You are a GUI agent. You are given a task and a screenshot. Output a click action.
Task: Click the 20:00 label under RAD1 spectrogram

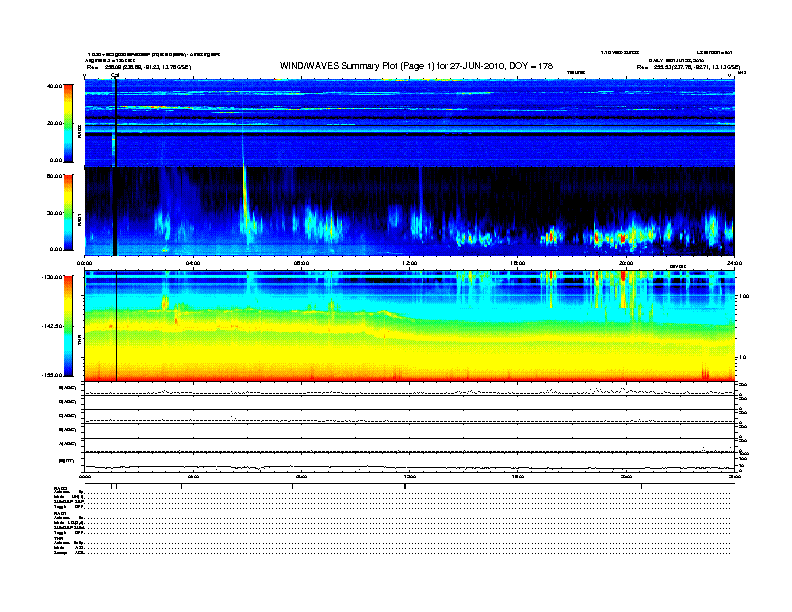click(x=626, y=263)
